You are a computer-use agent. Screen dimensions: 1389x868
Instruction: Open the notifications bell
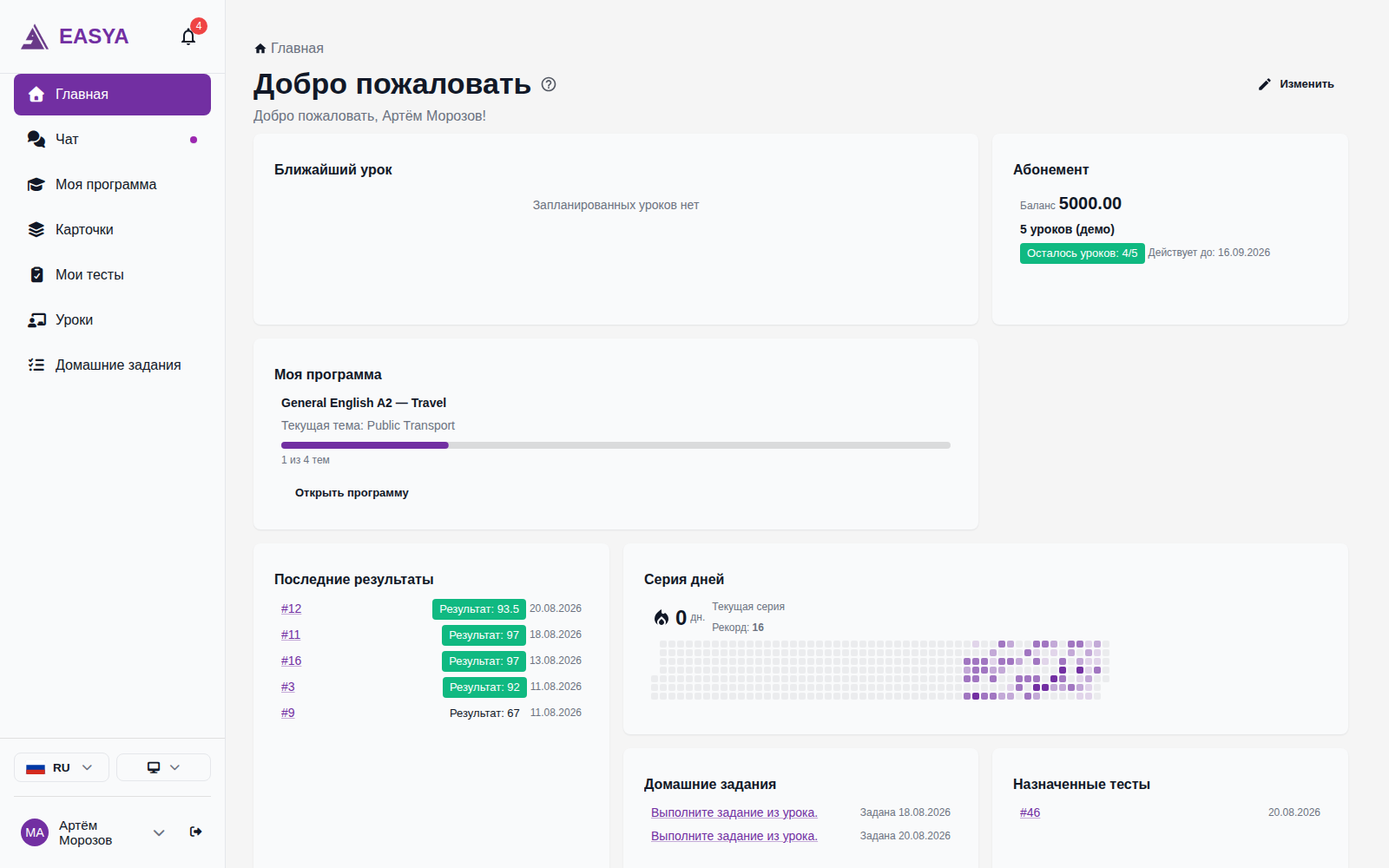point(188,36)
